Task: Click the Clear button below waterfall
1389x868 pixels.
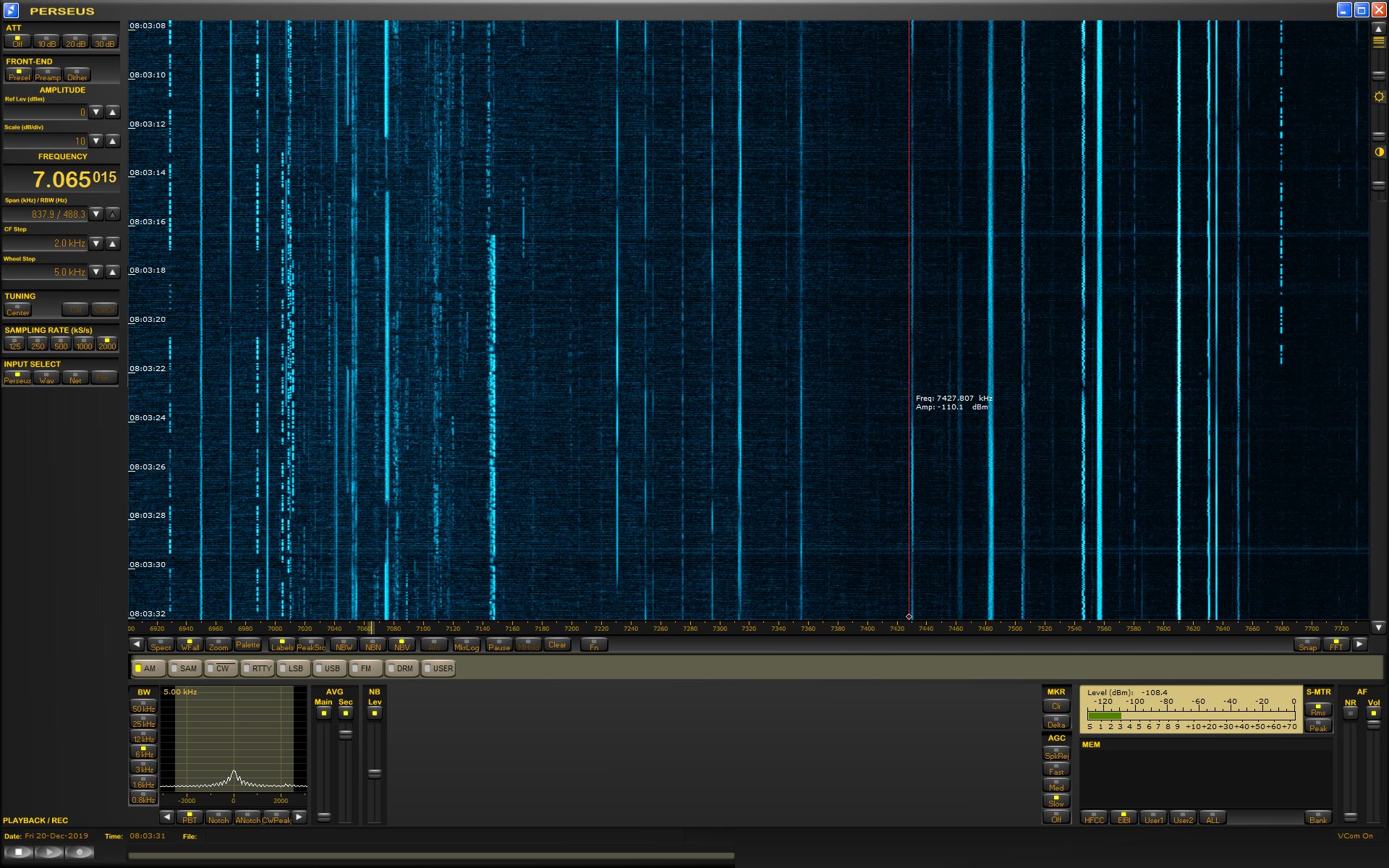Action: (x=557, y=644)
